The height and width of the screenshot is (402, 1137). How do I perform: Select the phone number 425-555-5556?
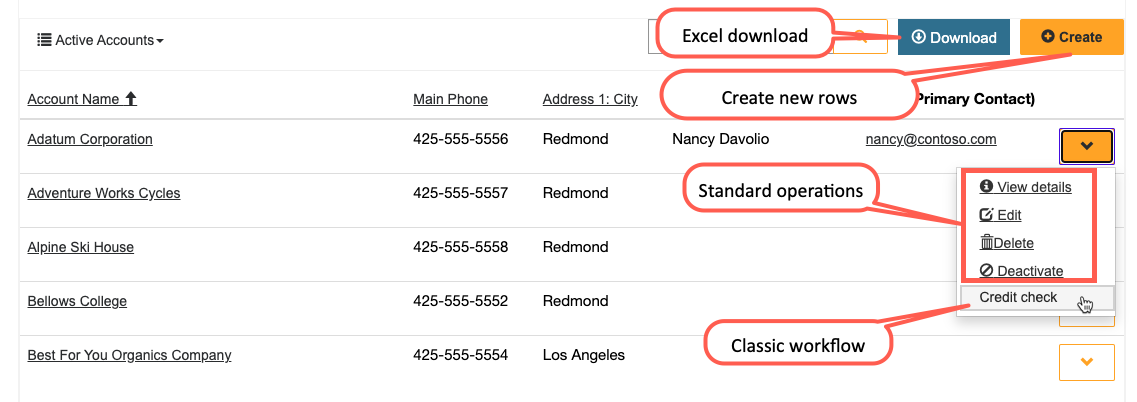point(460,139)
